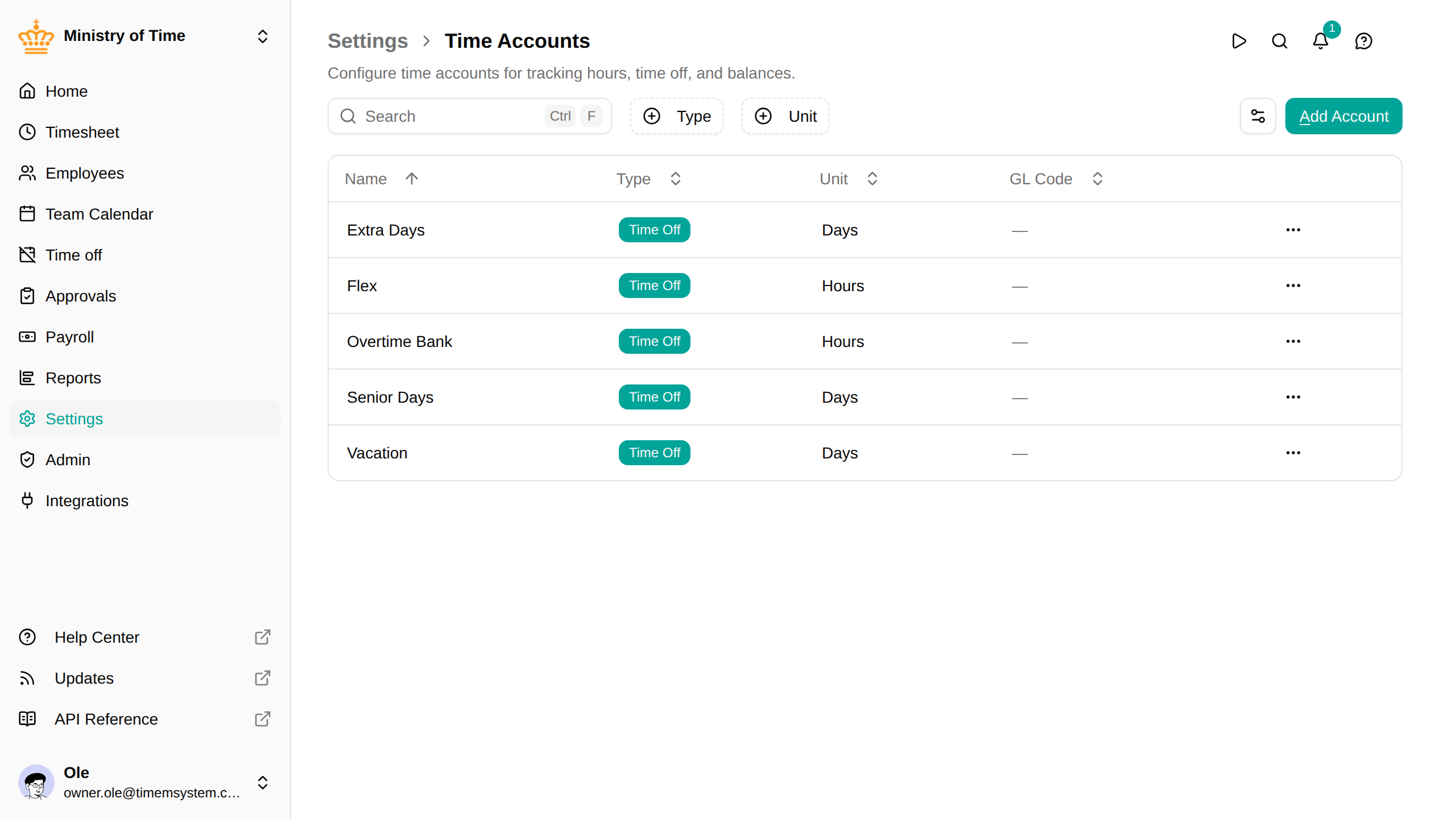
Task: Open Reports page
Action: tap(145, 378)
